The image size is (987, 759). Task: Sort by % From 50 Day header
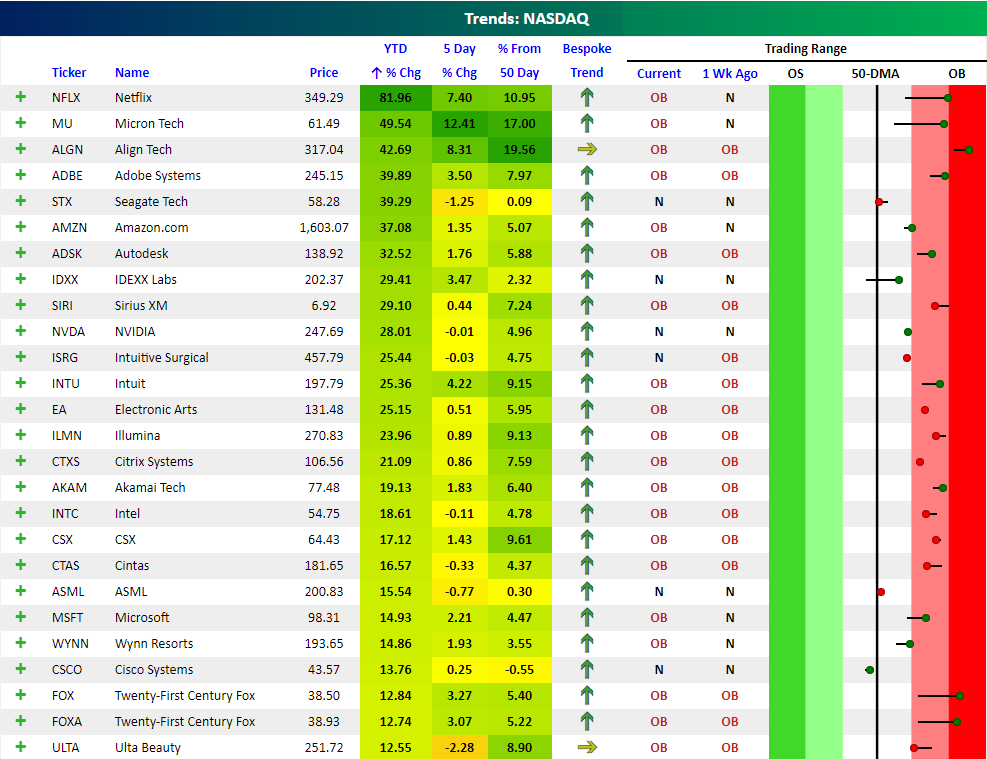pos(519,60)
